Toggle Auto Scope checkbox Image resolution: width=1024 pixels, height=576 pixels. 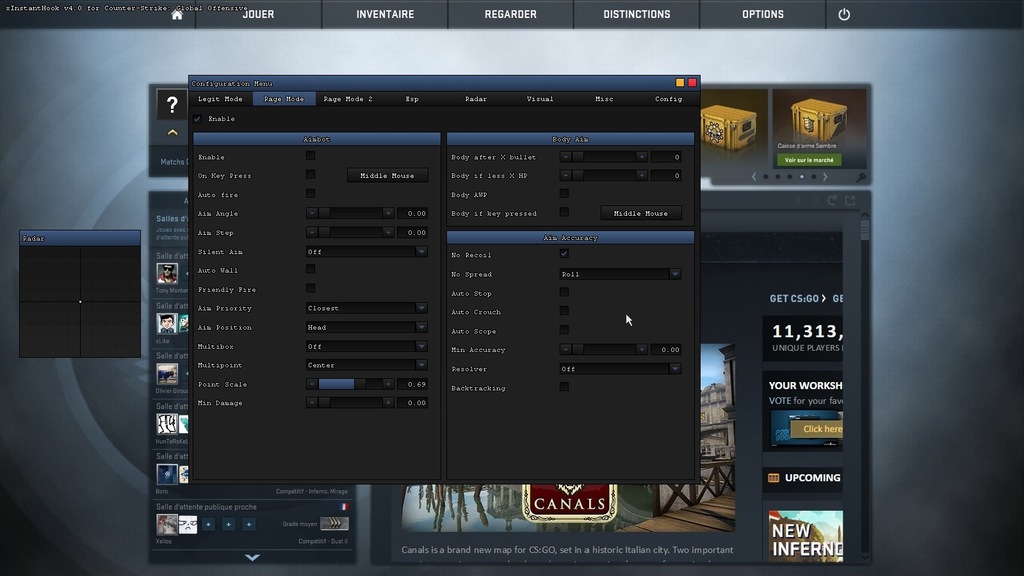[x=564, y=330]
